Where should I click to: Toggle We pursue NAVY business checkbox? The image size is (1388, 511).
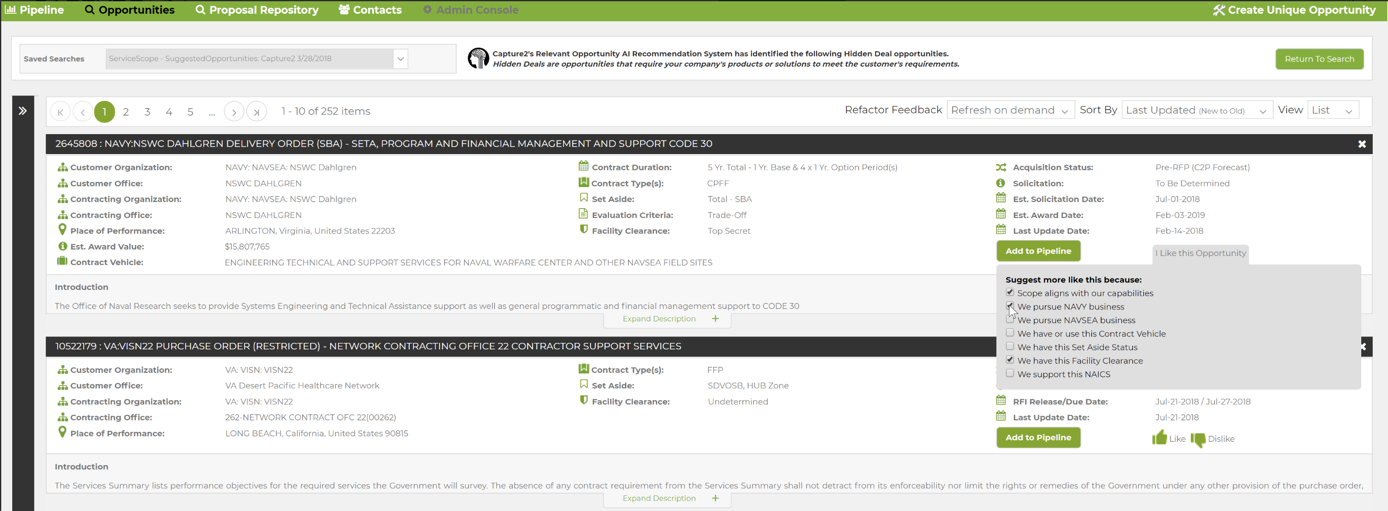pyautogui.click(x=1010, y=306)
